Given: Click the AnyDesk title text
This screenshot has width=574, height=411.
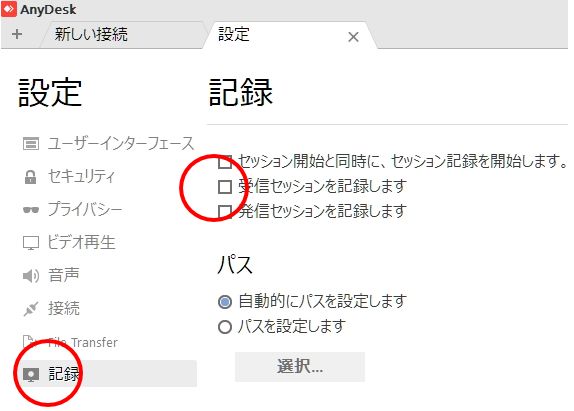Looking at the screenshot, I should (x=48, y=9).
